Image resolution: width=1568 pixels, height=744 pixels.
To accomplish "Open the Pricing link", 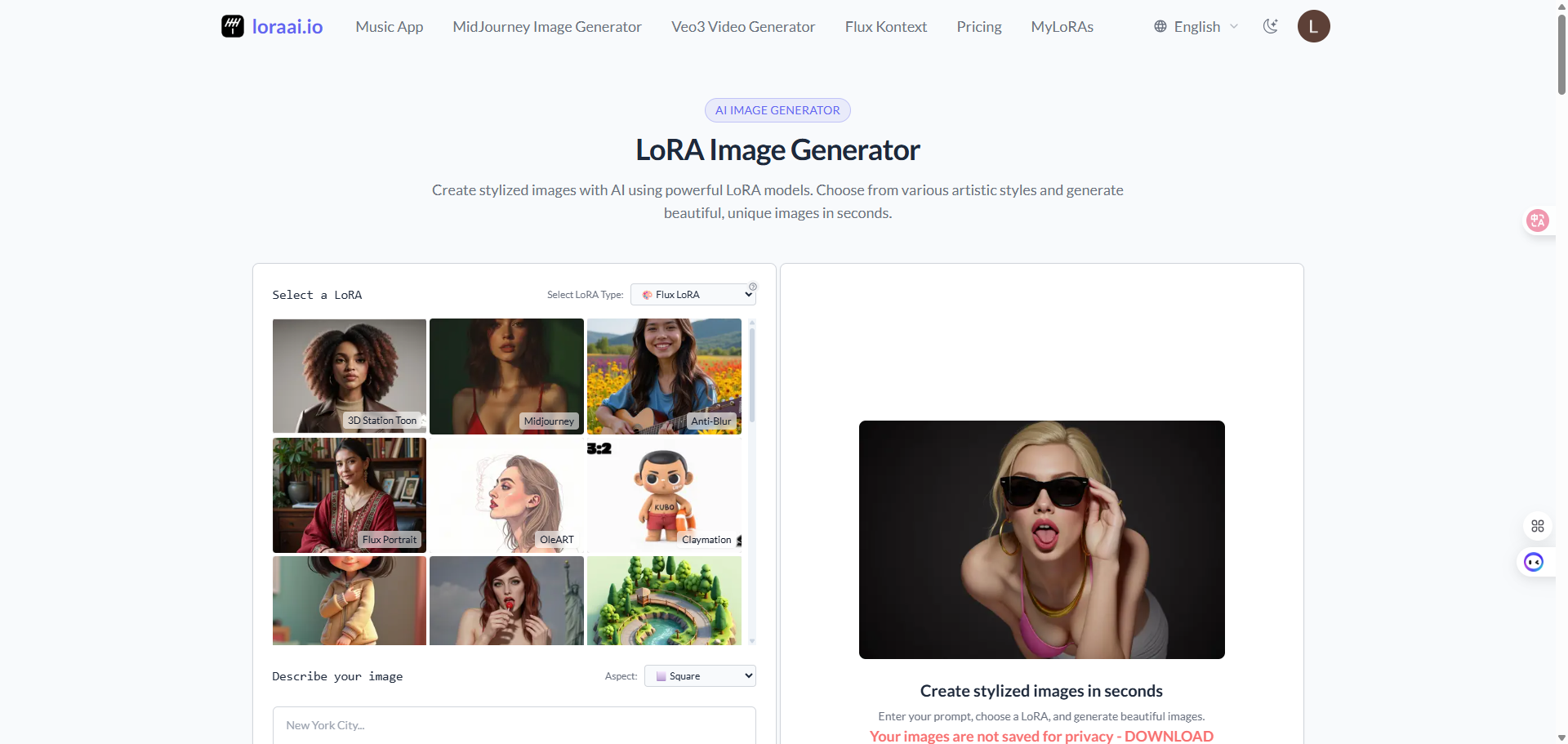I will pos(978,26).
